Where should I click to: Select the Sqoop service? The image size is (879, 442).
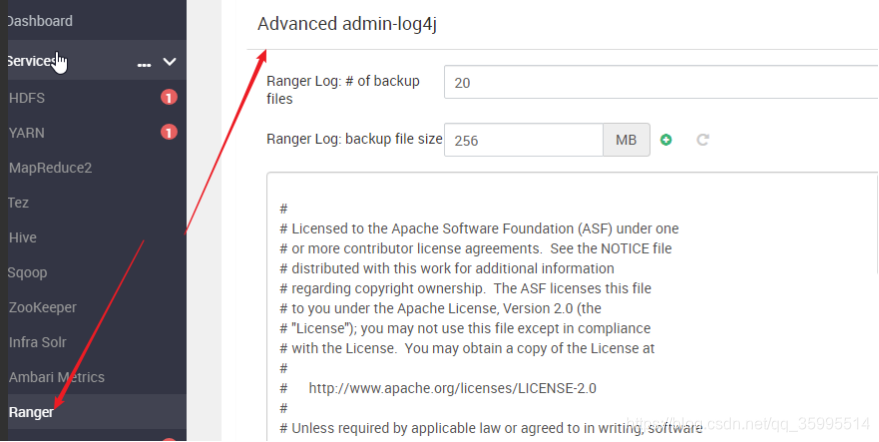27,273
